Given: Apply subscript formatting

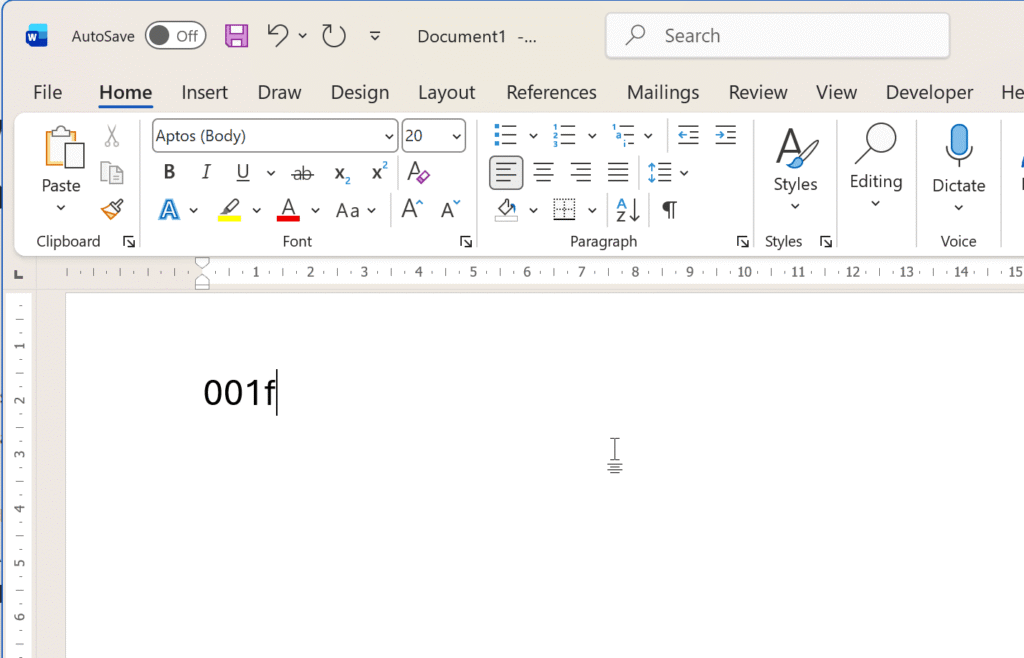Looking at the screenshot, I should (x=340, y=172).
